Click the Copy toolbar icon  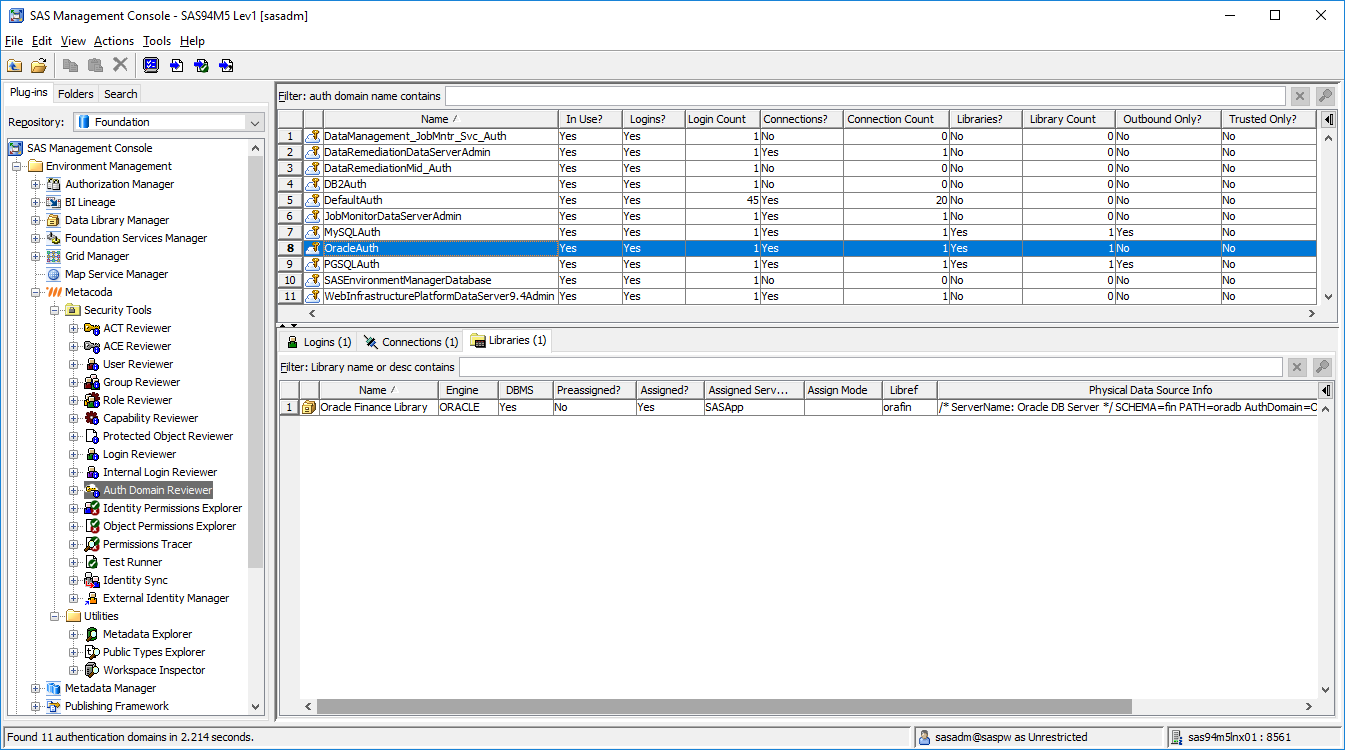coord(71,65)
